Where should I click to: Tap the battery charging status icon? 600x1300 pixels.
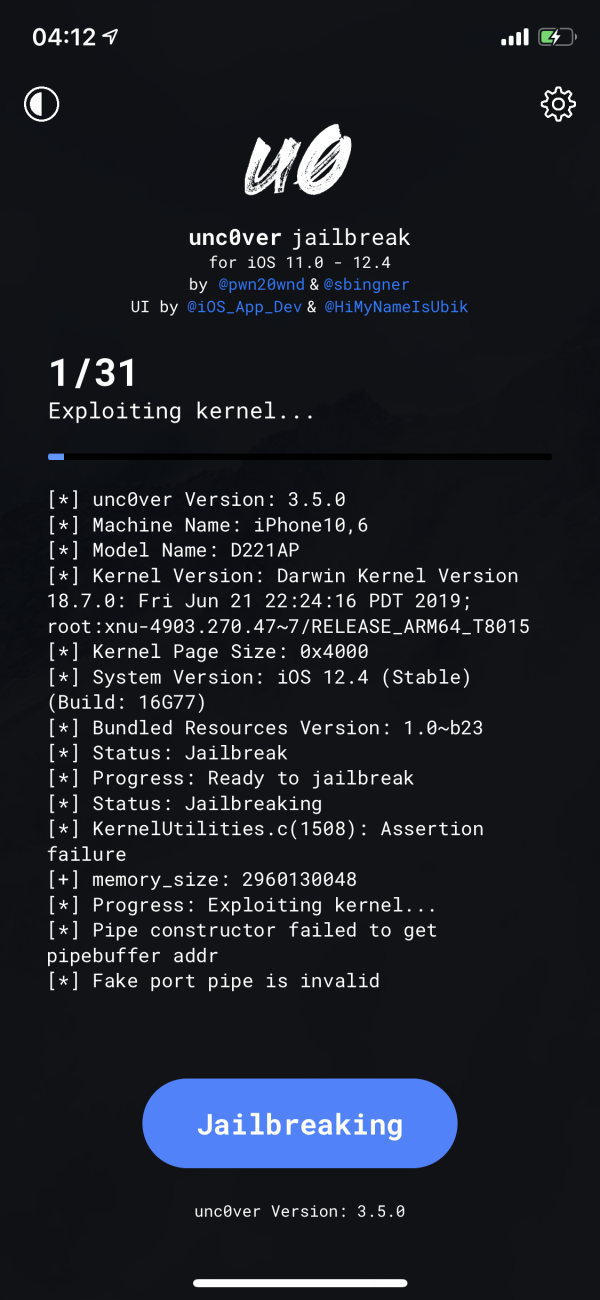point(557,38)
